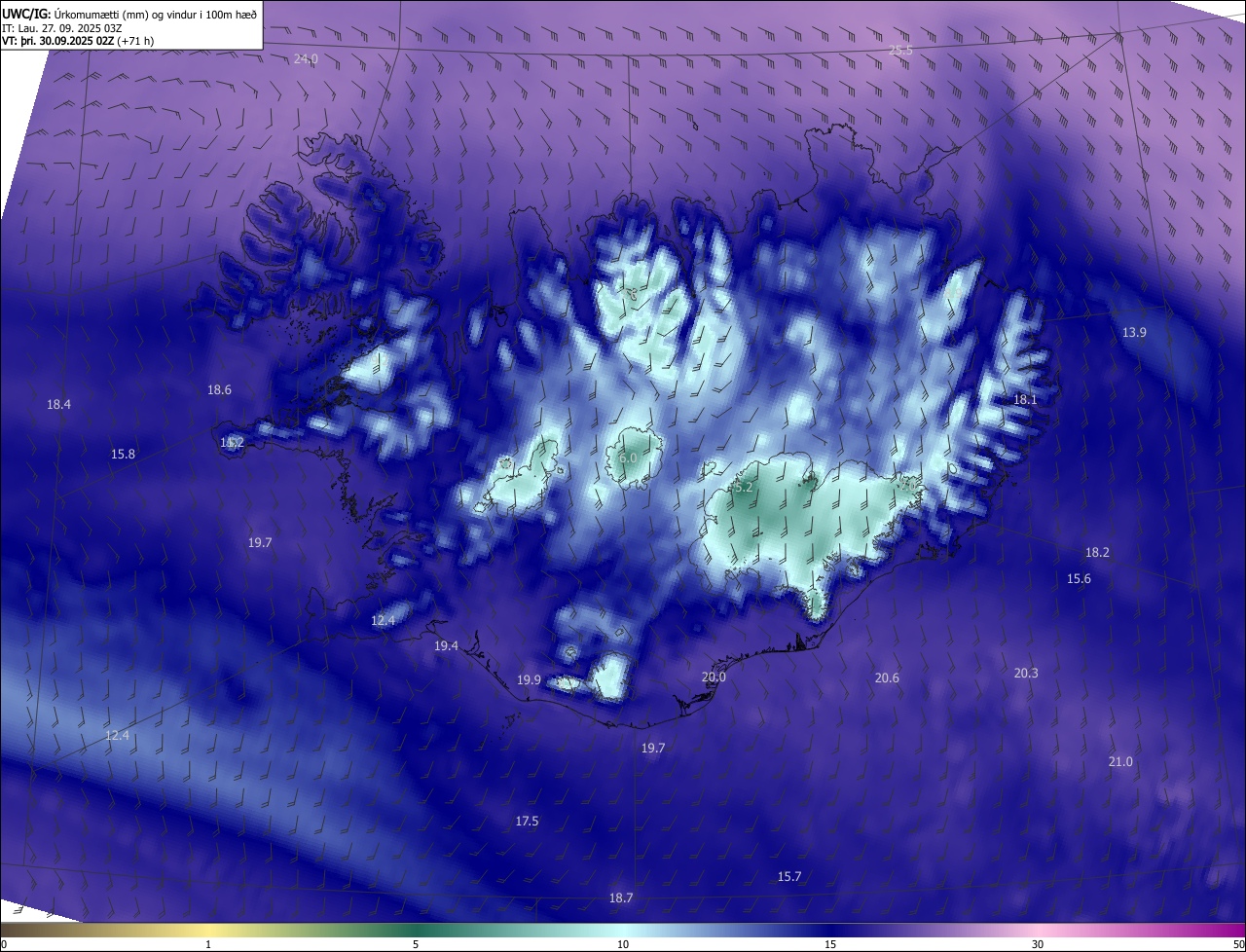Image resolution: width=1246 pixels, height=952 pixels.
Task: Click the 18.7 value label on the map
Action: coord(620,898)
